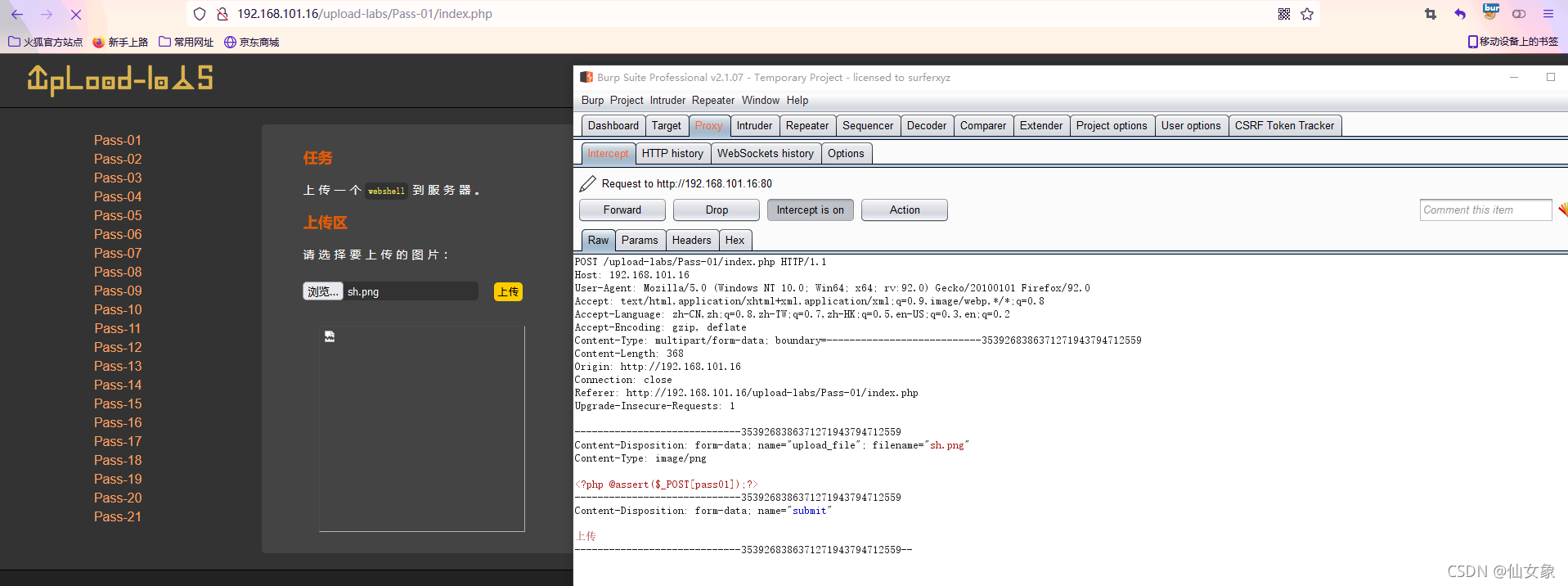Open the Decoder tab
This screenshot has width=1568, height=586.
[927, 125]
